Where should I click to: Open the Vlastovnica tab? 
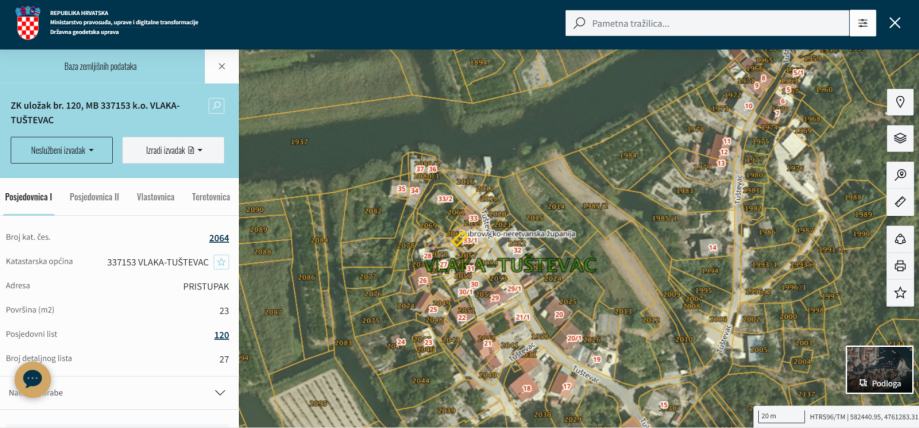[155, 197]
